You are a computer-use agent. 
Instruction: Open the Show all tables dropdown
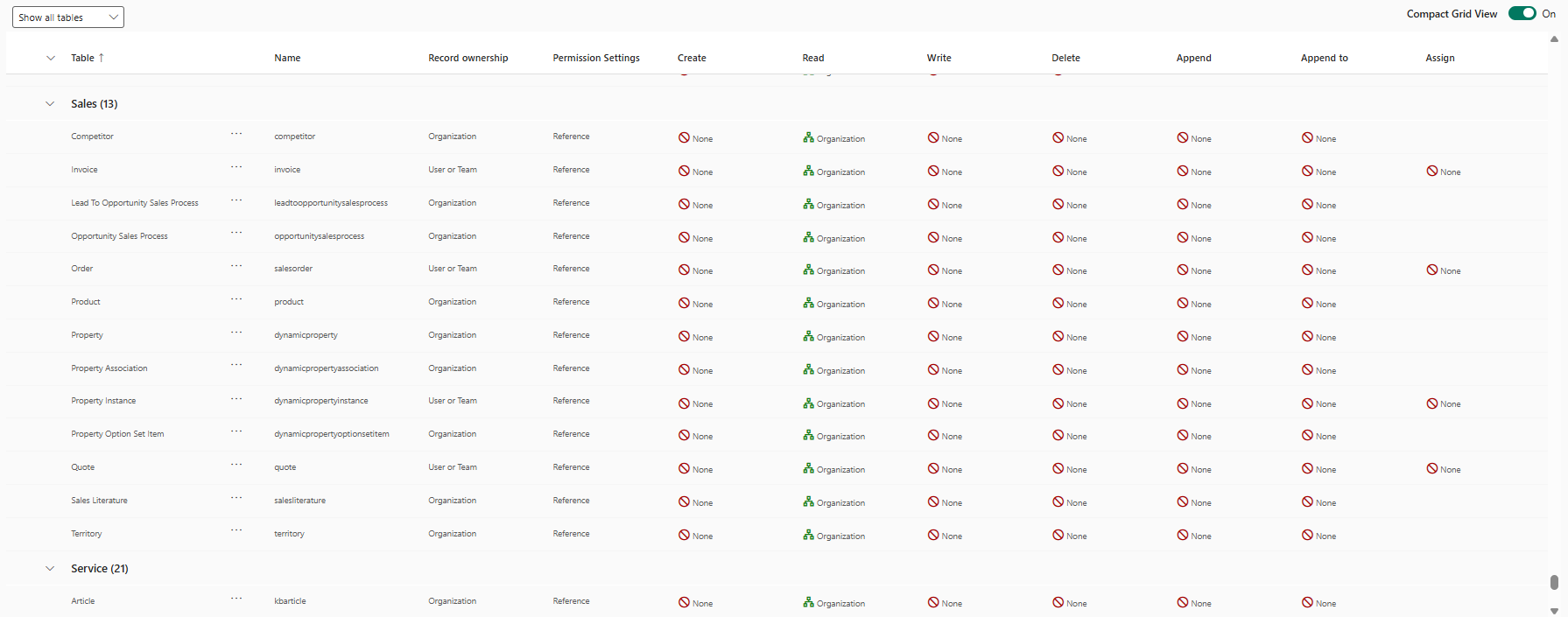pyautogui.click(x=68, y=18)
